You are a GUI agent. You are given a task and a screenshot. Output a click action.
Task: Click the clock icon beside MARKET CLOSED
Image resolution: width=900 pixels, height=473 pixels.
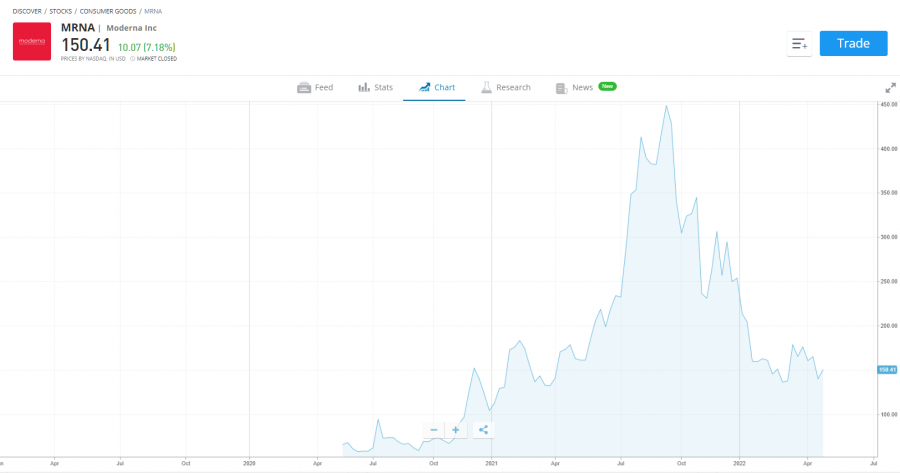tap(133, 59)
